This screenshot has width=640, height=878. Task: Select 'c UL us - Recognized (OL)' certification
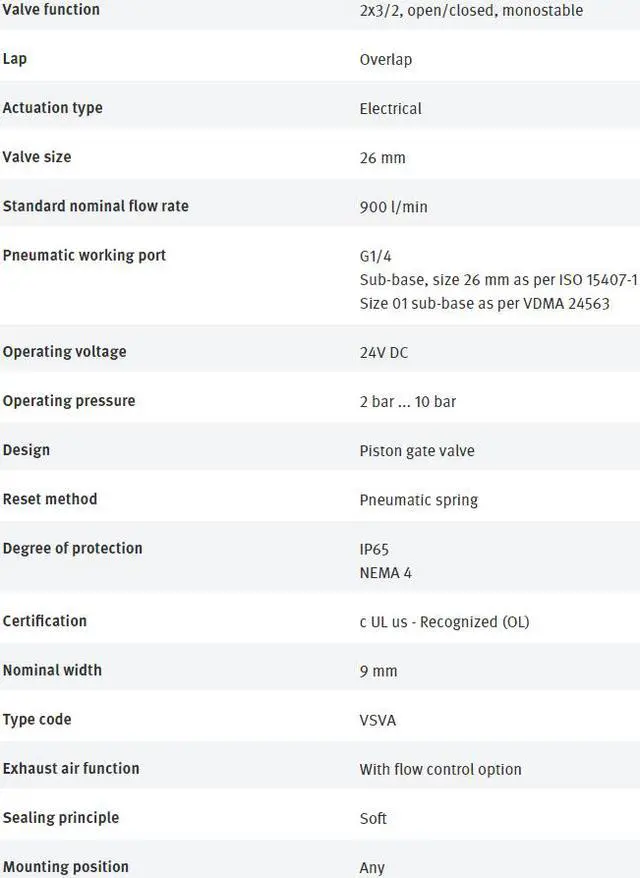tap(444, 621)
